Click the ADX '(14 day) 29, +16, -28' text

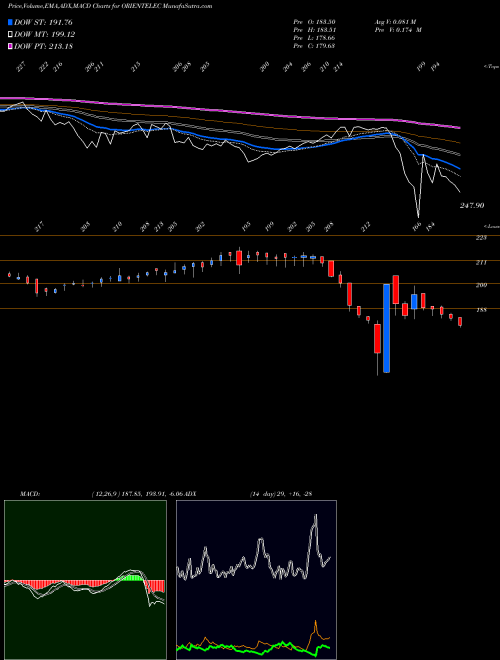(x=281, y=494)
